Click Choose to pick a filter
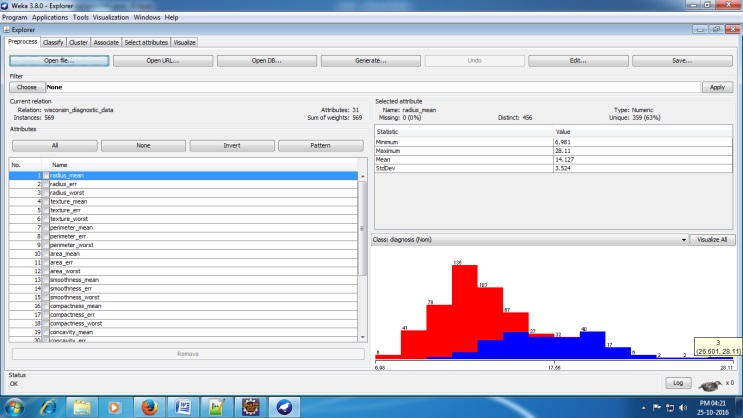The image size is (743, 418). coord(26,87)
